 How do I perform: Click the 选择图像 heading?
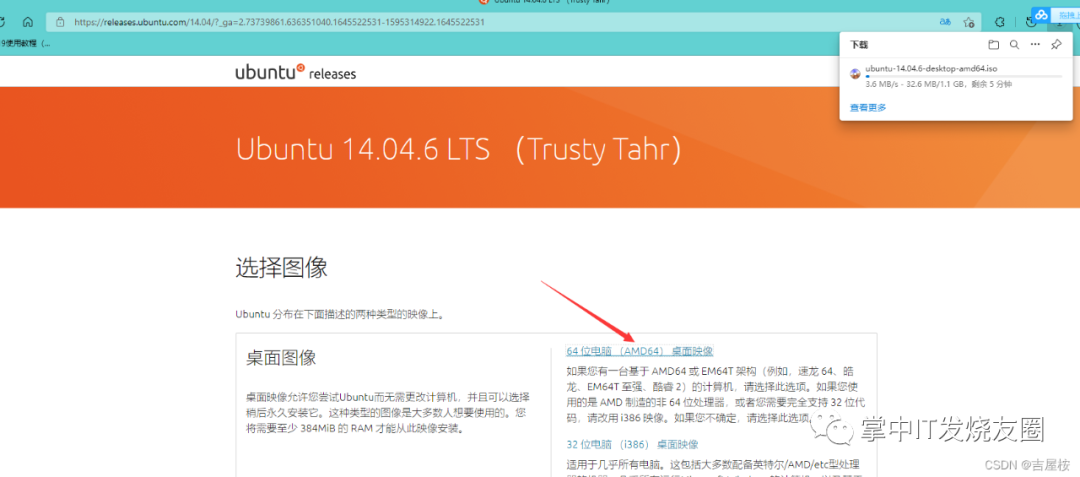coord(281,268)
